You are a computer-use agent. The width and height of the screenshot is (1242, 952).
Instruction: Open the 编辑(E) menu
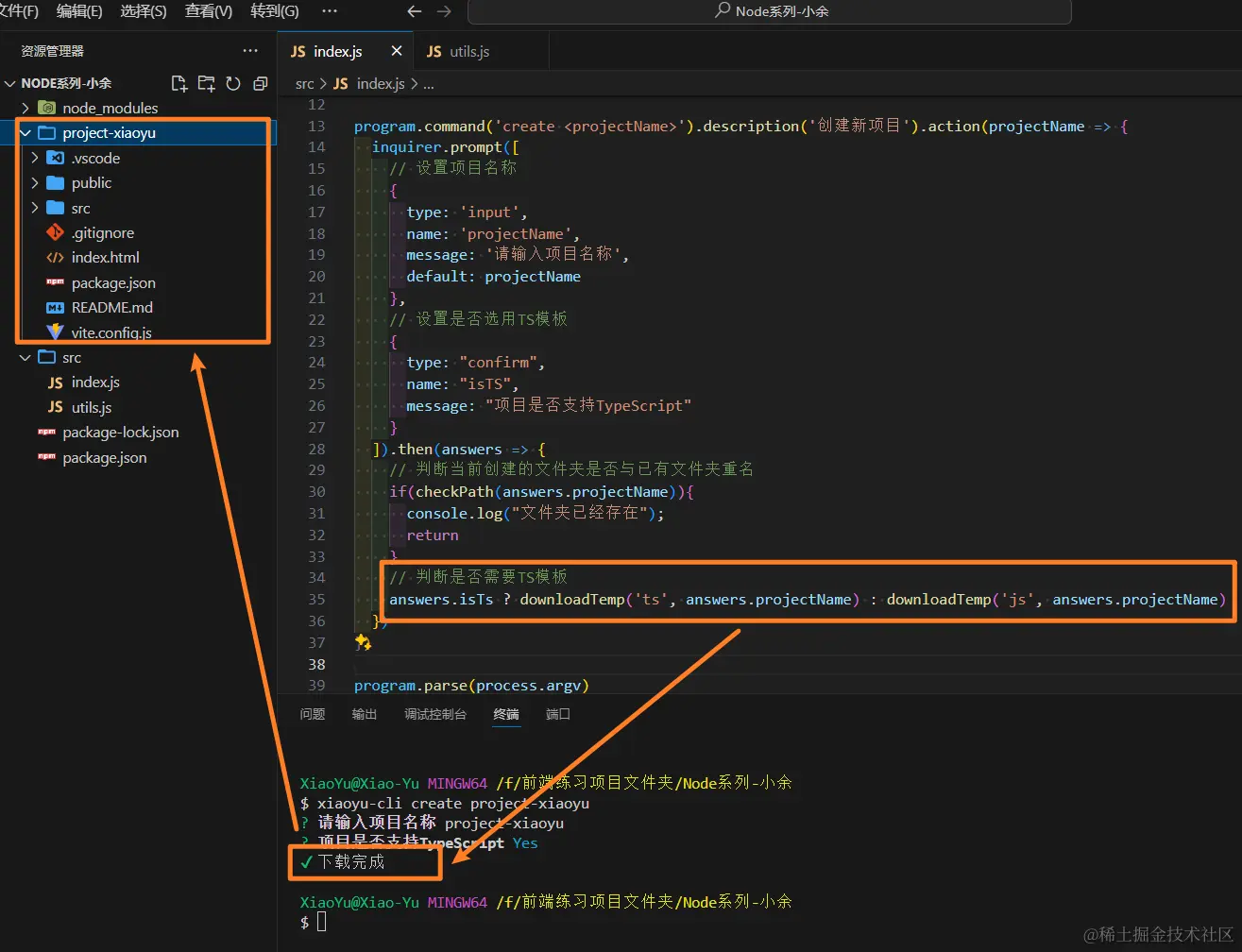click(79, 11)
